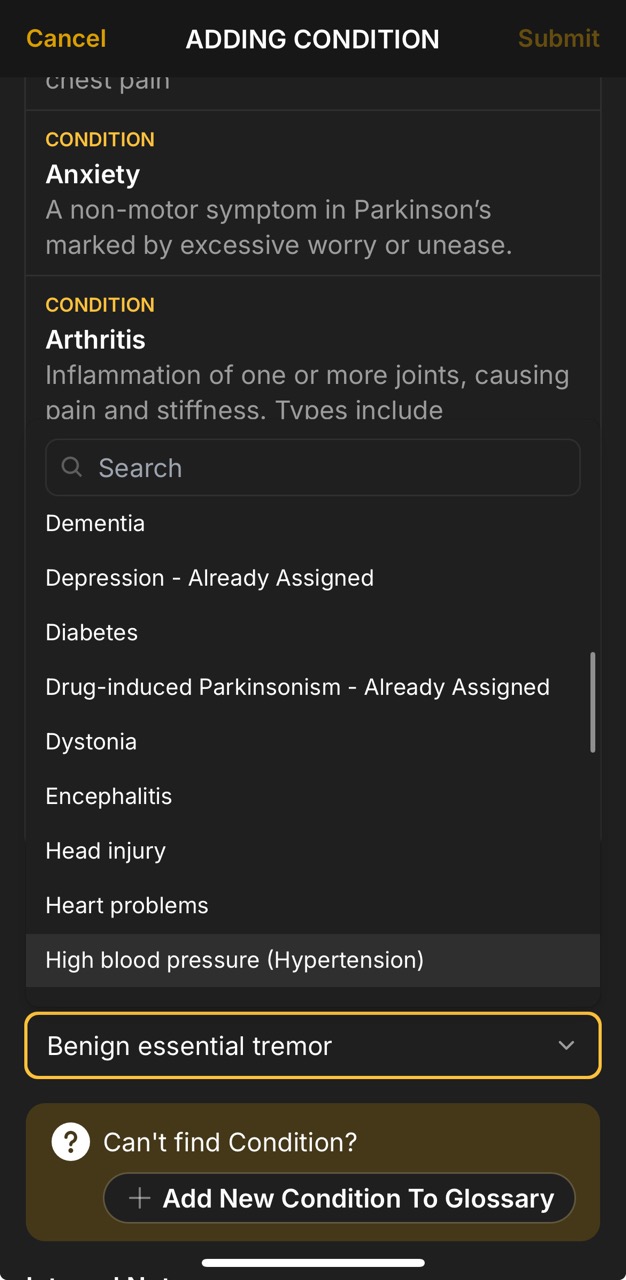Click the search magnifier icon

tap(70, 467)
